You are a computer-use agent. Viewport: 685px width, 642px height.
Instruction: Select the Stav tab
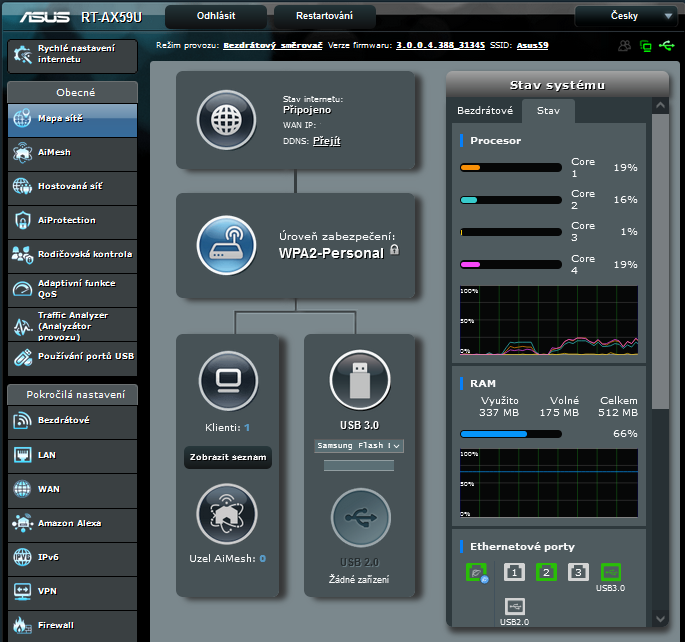tap(548, 111)
